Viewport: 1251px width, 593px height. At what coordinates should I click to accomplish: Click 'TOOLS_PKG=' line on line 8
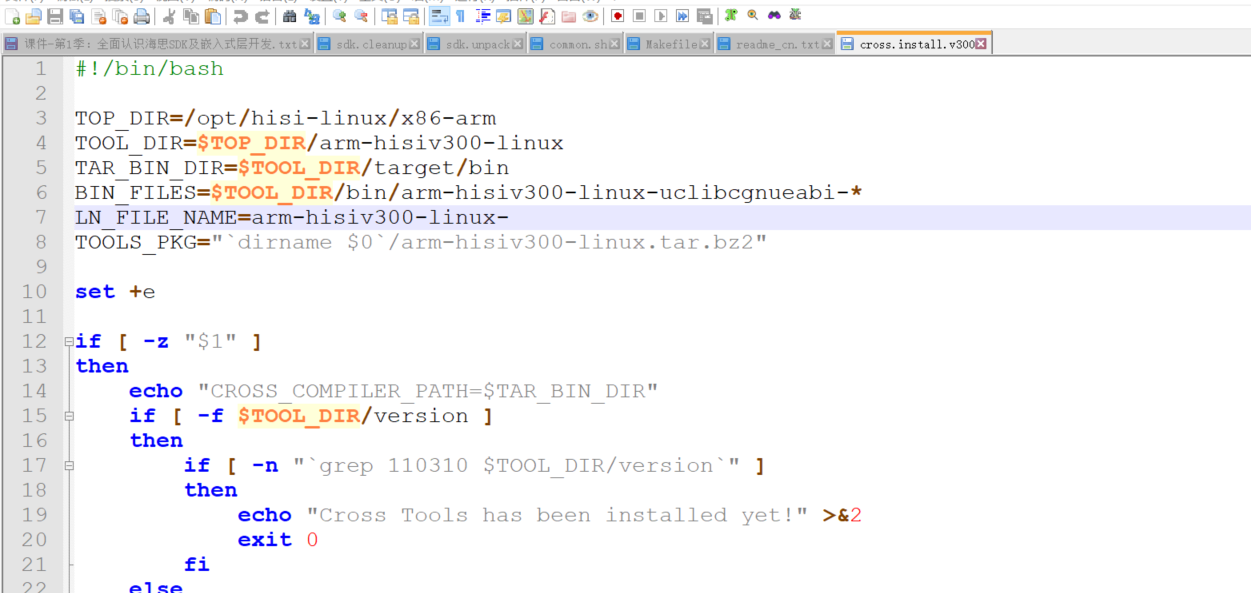coord(421,242)
